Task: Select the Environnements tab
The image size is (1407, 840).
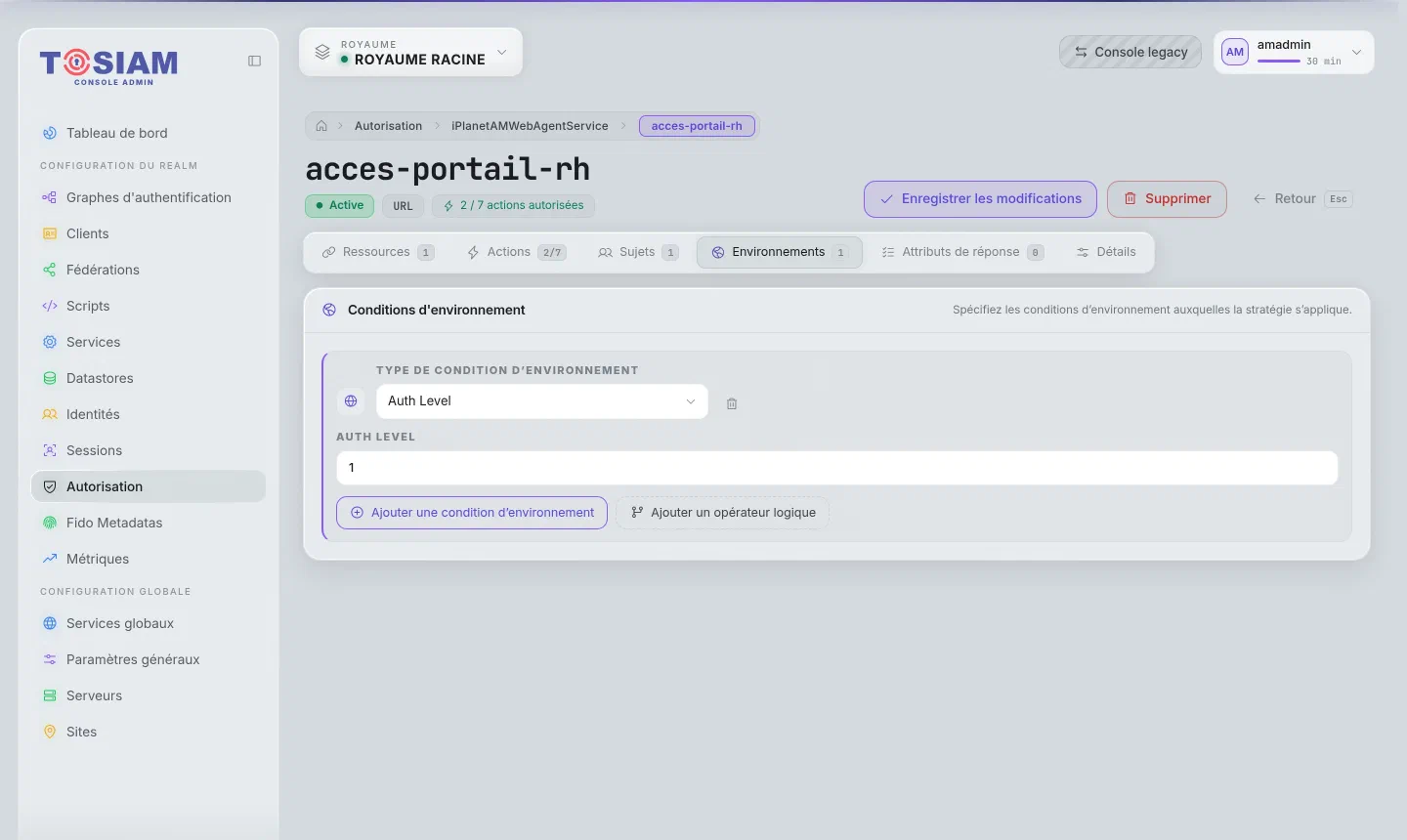Action: pyautogui.click(x=780, y=252)
